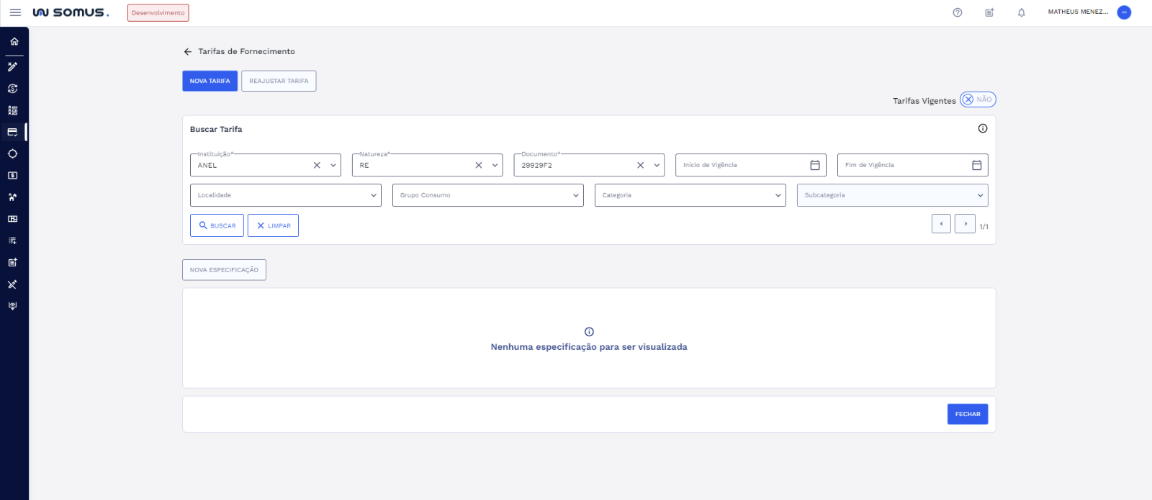Click the FECHAR button

pyautogui.click(x=967, y=414)
